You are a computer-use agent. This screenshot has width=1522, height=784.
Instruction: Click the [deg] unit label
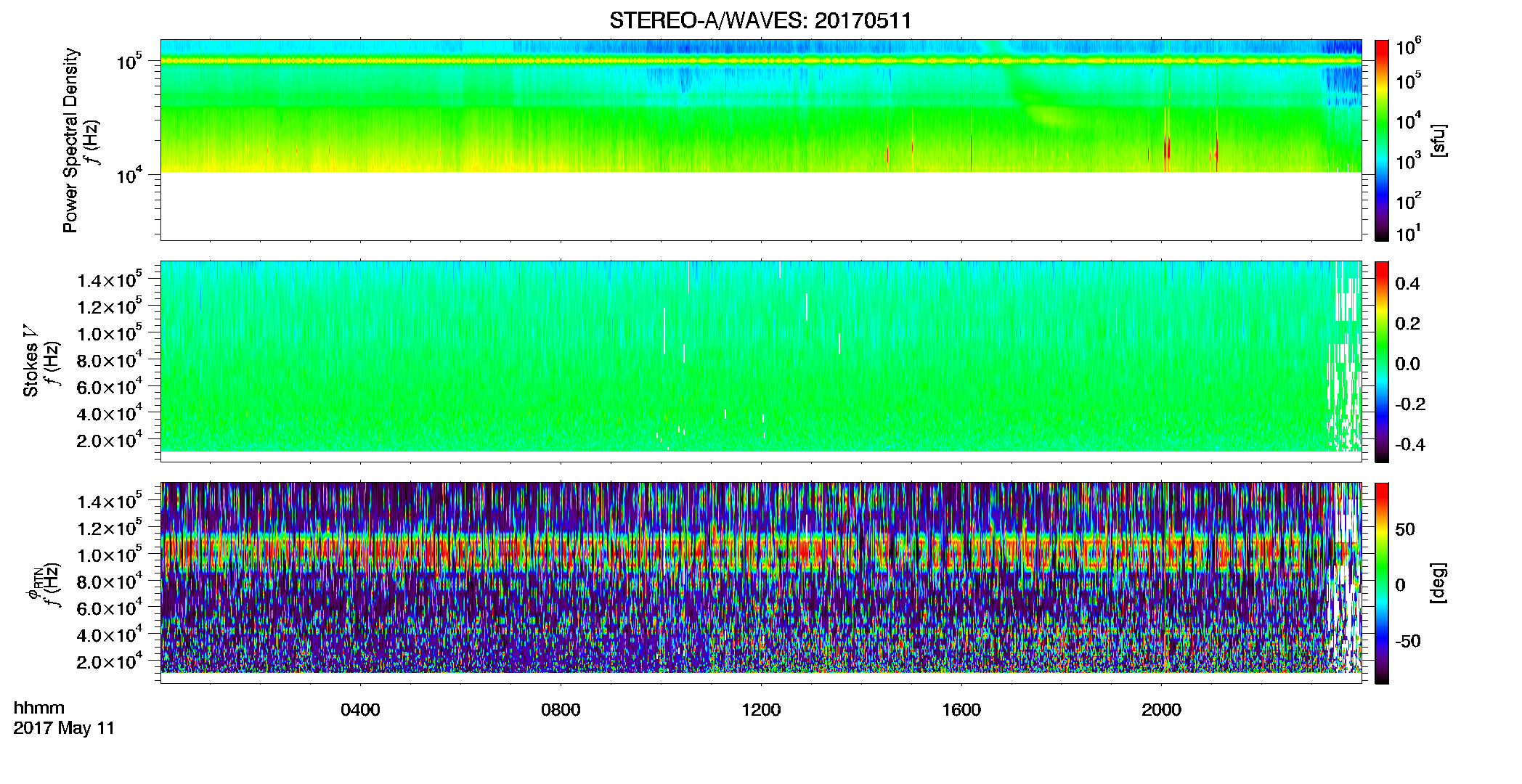pos(1438,583)
